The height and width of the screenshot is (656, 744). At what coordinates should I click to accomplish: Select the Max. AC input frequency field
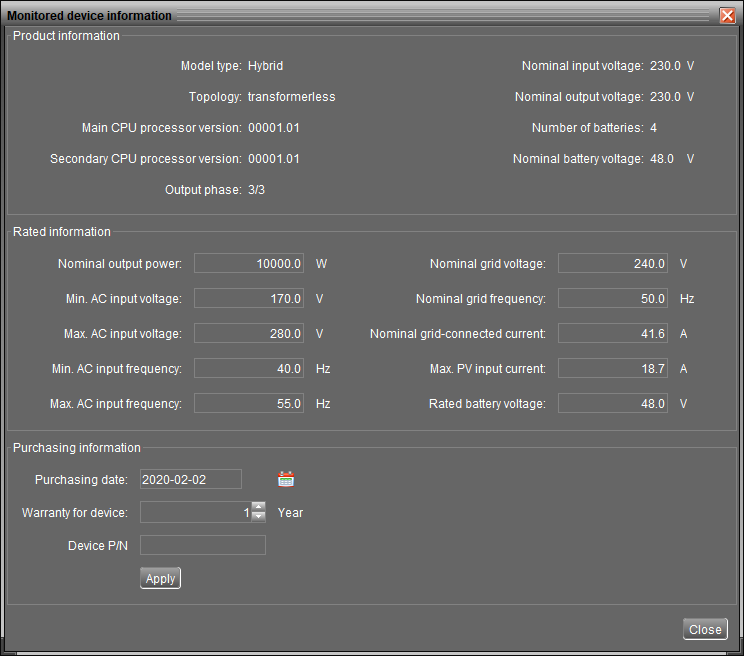pos(249,403)
